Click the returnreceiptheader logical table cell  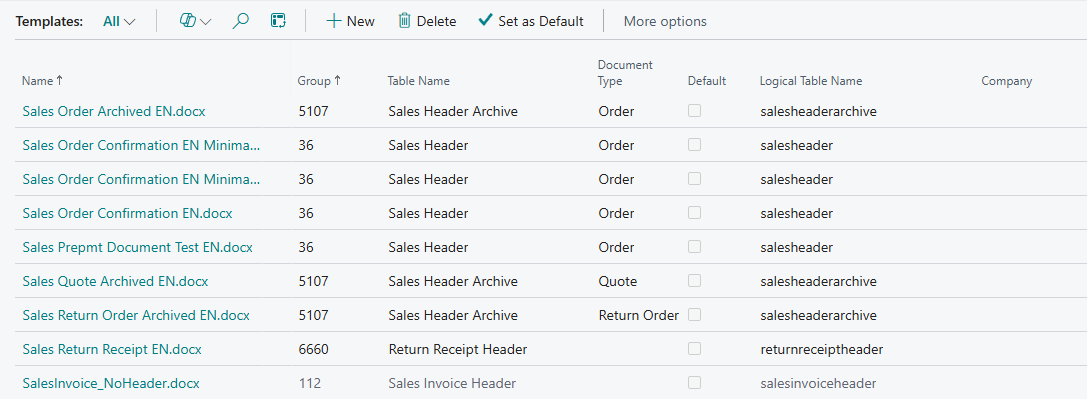click(x=821, y=349)
